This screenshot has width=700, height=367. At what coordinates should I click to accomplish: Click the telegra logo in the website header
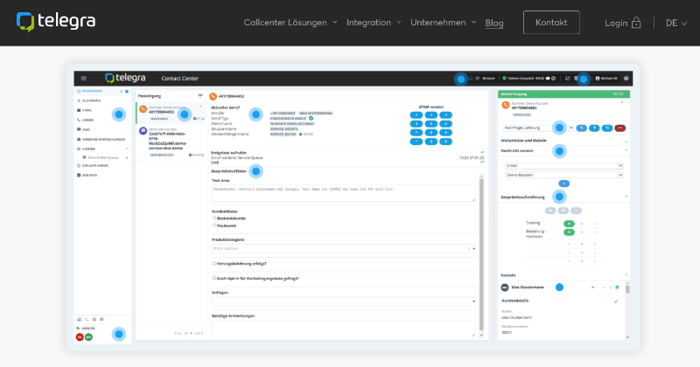[x=56, y=22]
